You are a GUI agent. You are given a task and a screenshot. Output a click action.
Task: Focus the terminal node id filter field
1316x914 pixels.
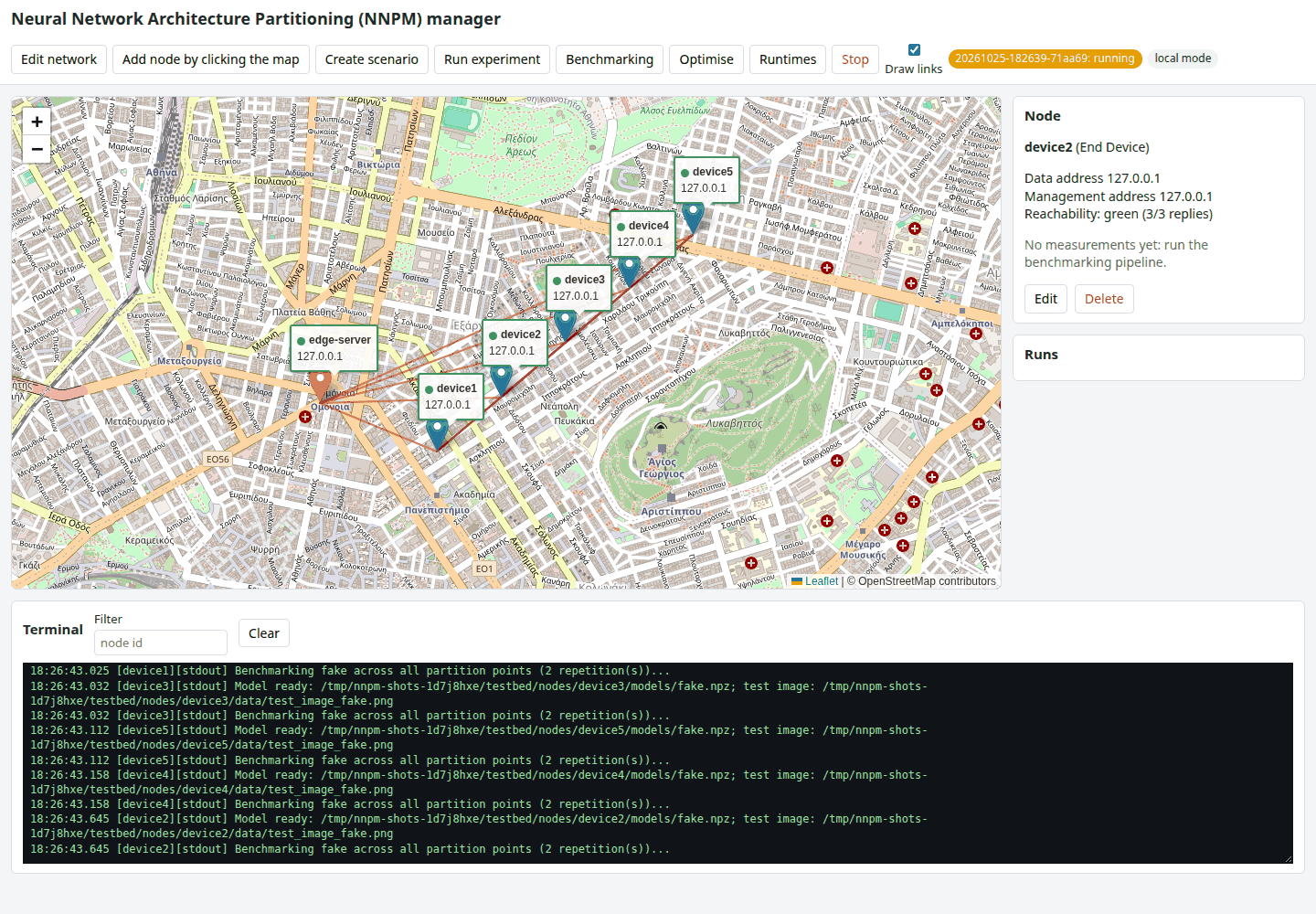(x=161, y=643)
